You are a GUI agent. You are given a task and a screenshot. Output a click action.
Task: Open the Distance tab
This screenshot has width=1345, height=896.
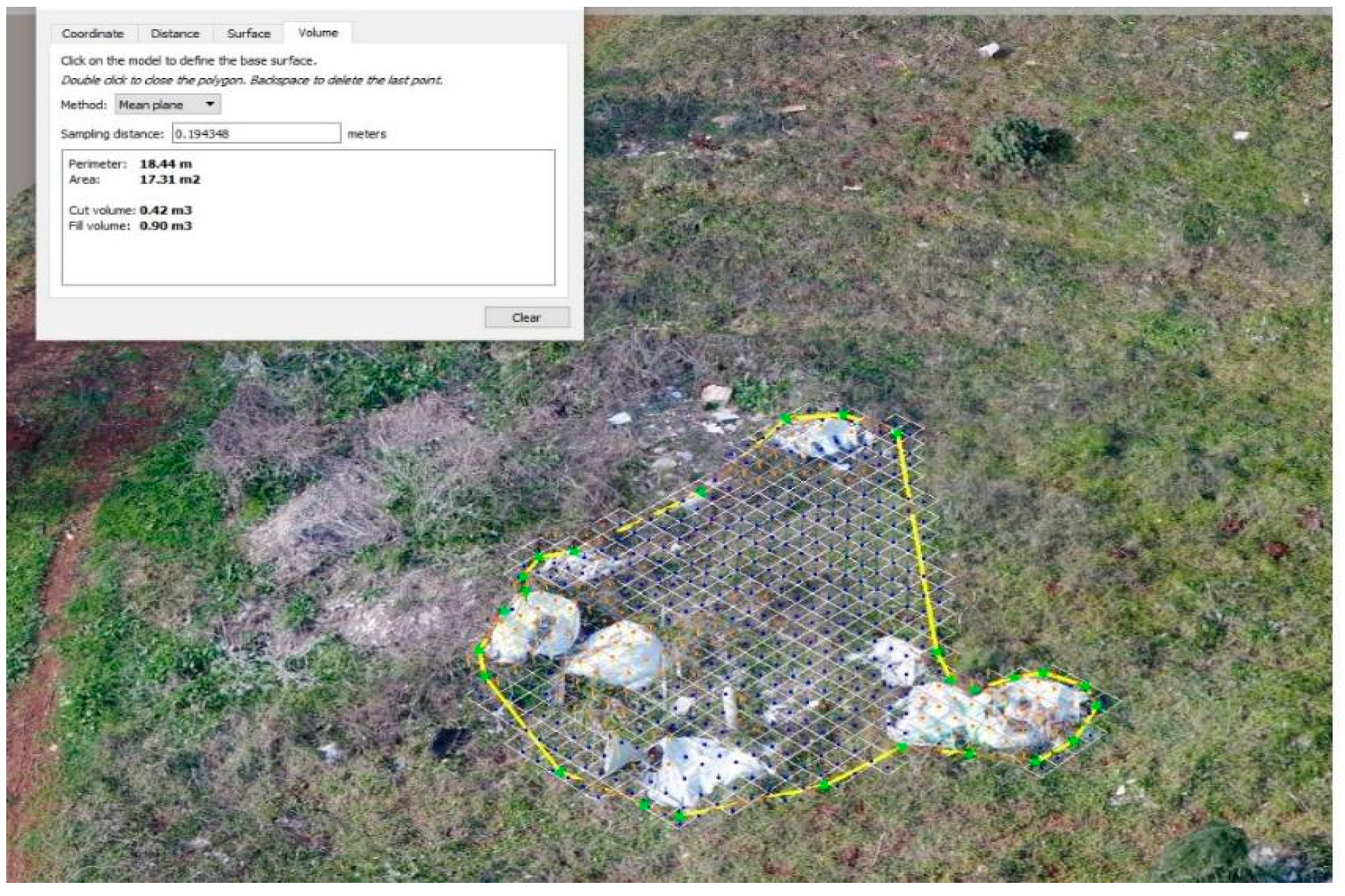(x=175, y=34)
